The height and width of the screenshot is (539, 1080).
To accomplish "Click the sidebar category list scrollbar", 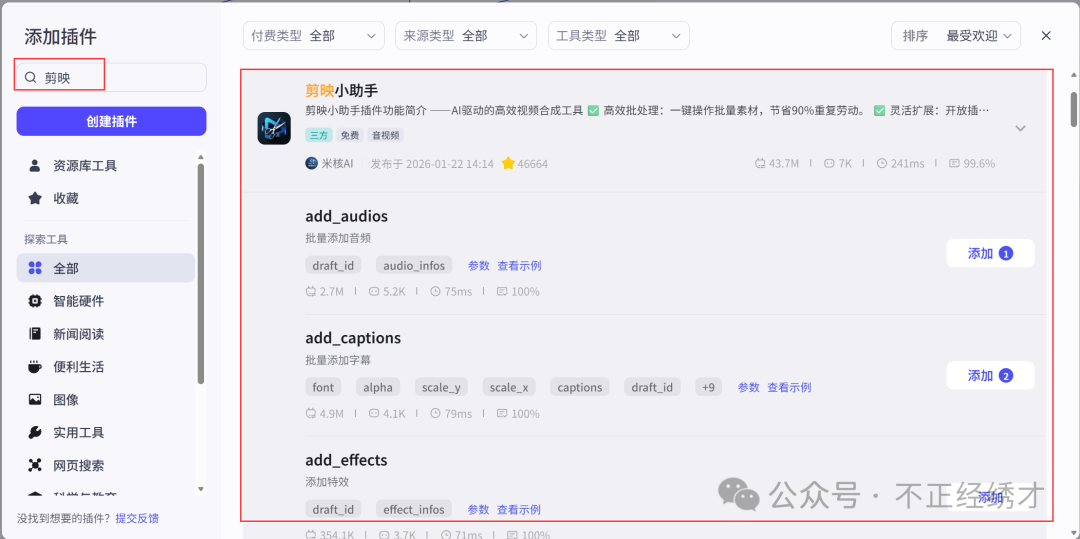I will pos(200,273).
